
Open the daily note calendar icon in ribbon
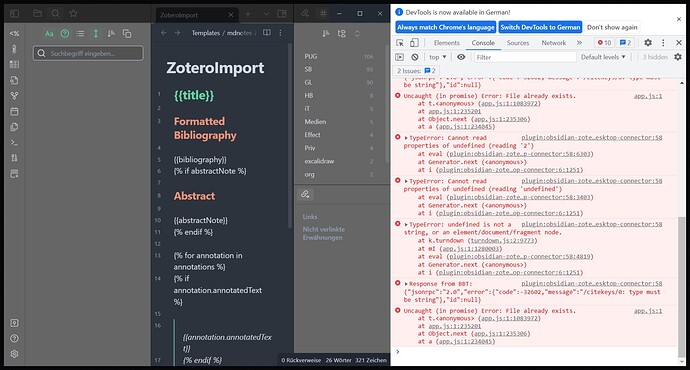tap(14, 111)
